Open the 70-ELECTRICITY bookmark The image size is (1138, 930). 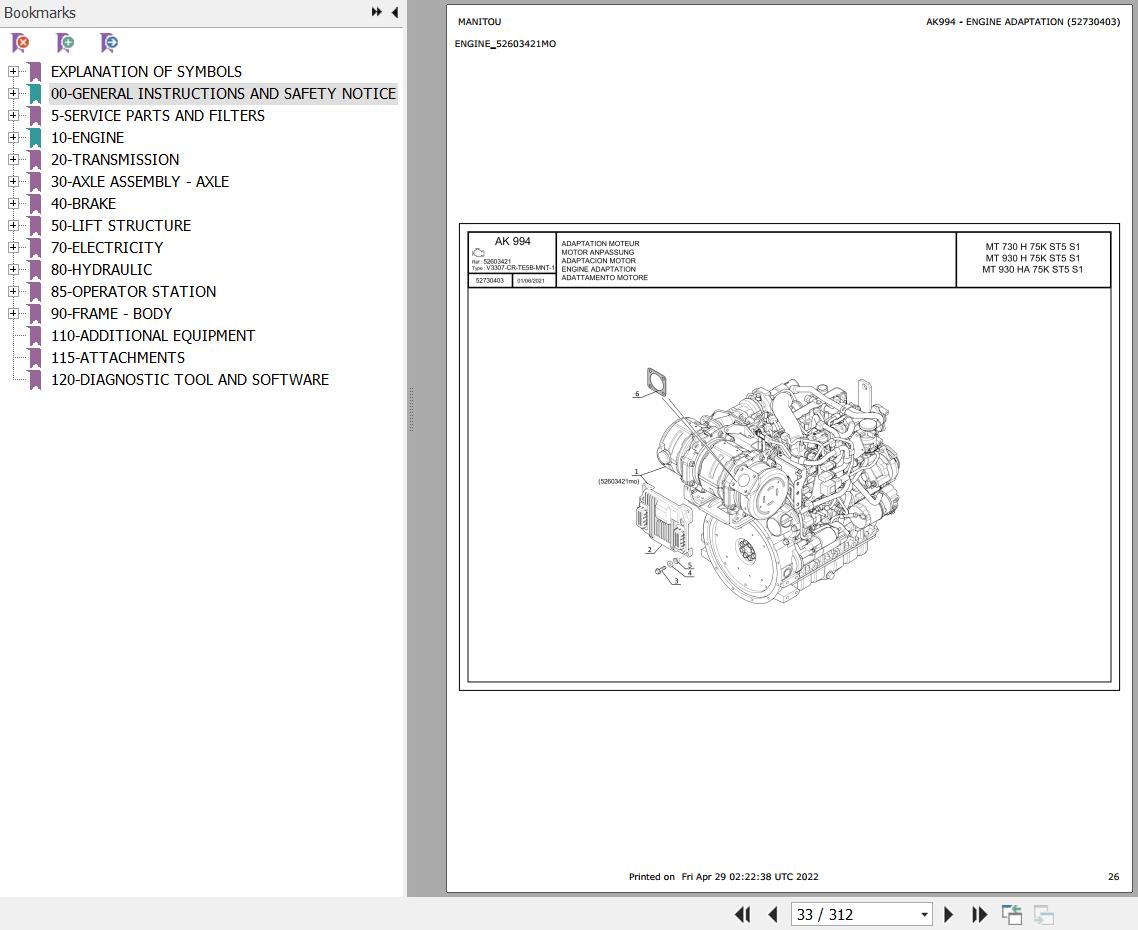107,248
